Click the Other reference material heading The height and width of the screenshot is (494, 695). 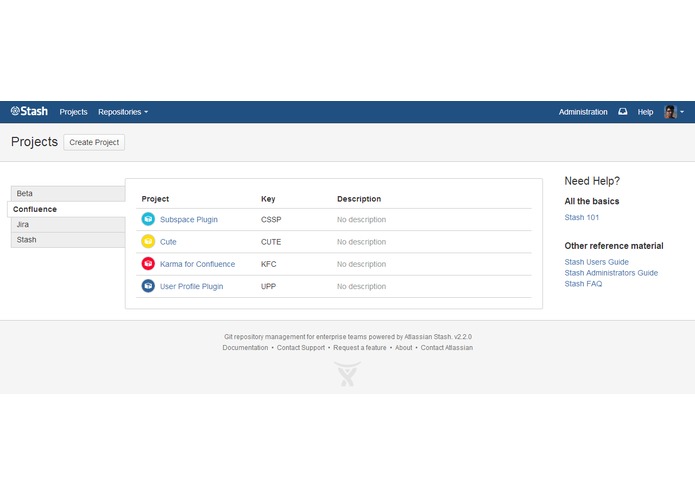pos(614,246)
